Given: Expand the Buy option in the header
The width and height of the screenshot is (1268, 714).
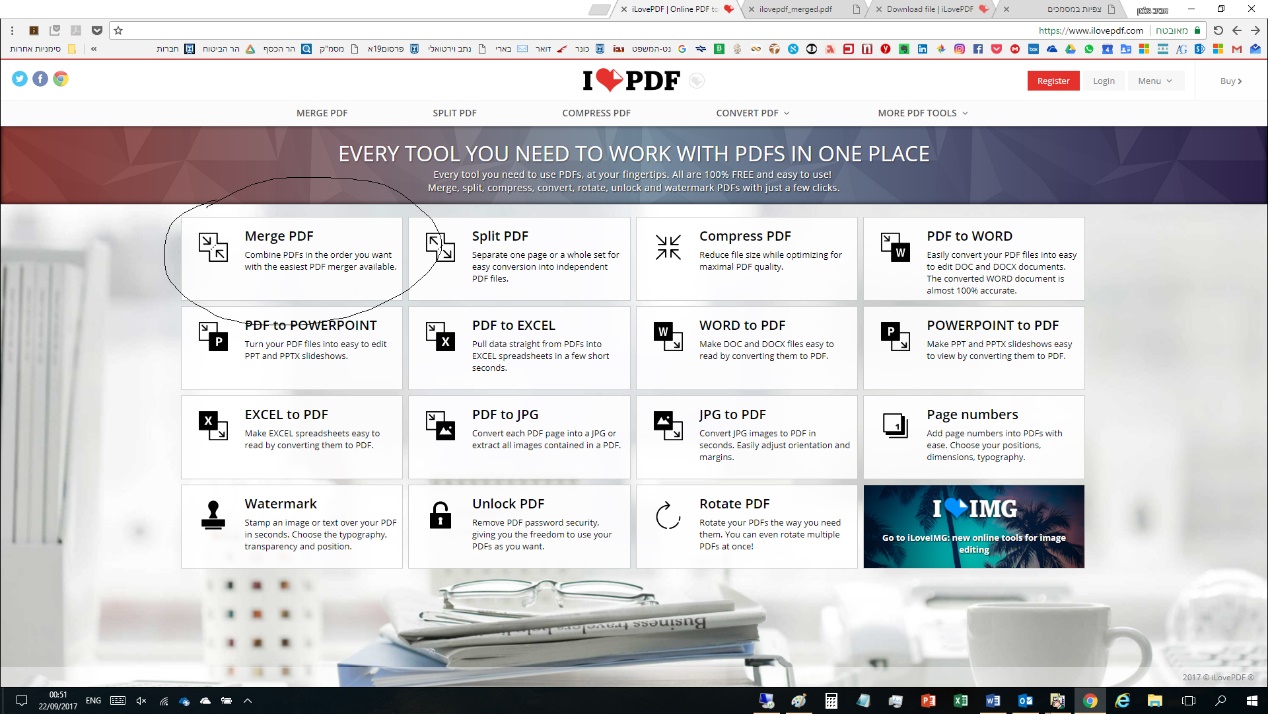Looking at the screenshot, I should pyautogui.click(x=1231, y=81).
